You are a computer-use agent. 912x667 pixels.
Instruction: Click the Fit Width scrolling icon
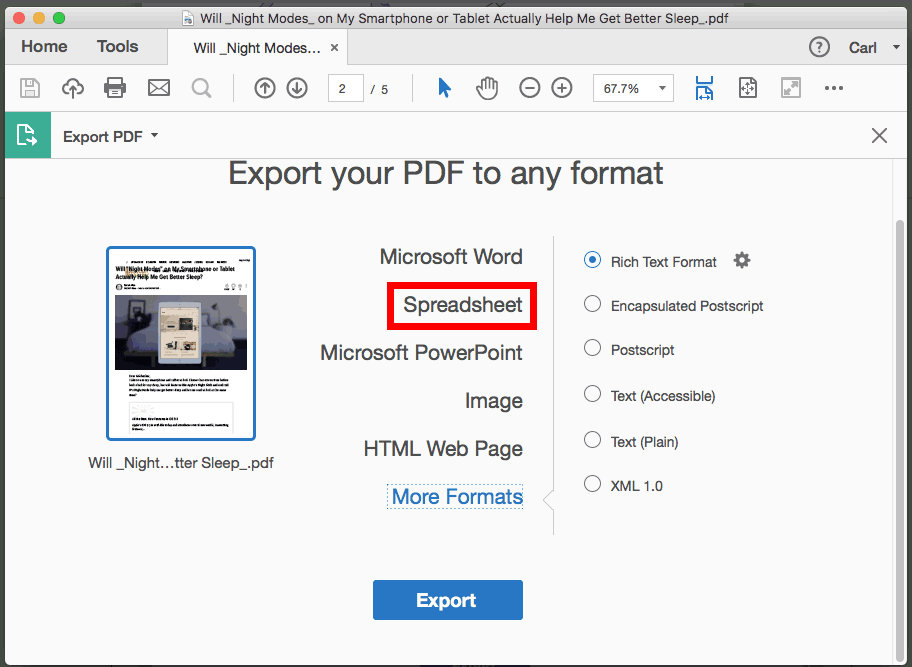(x=704, y=88)
